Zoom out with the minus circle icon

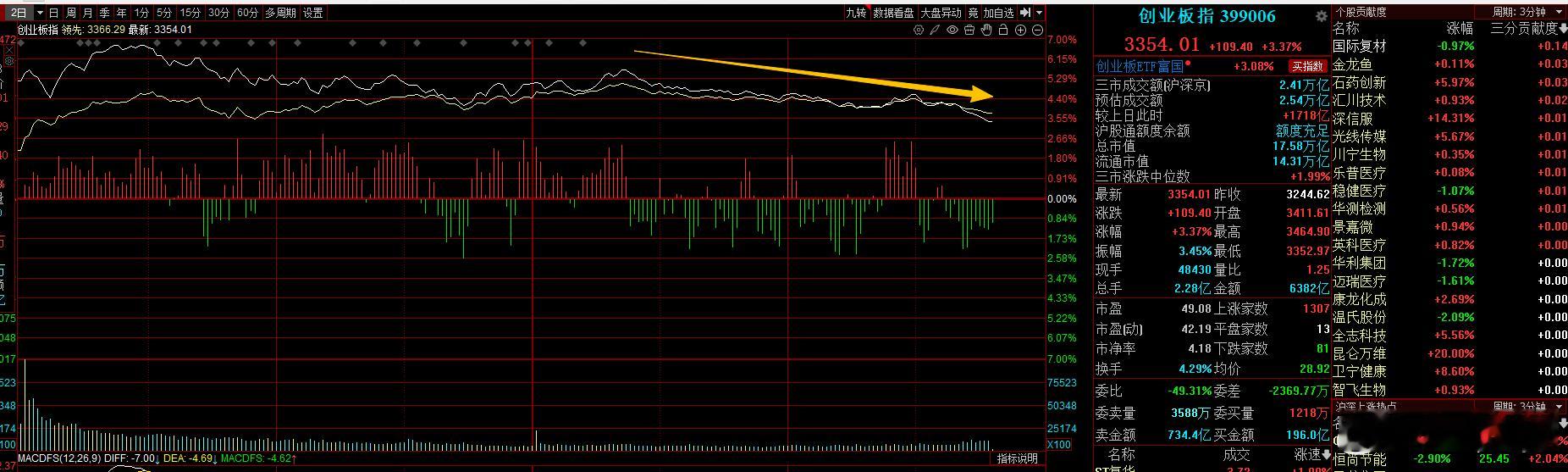coord(1038,30)
